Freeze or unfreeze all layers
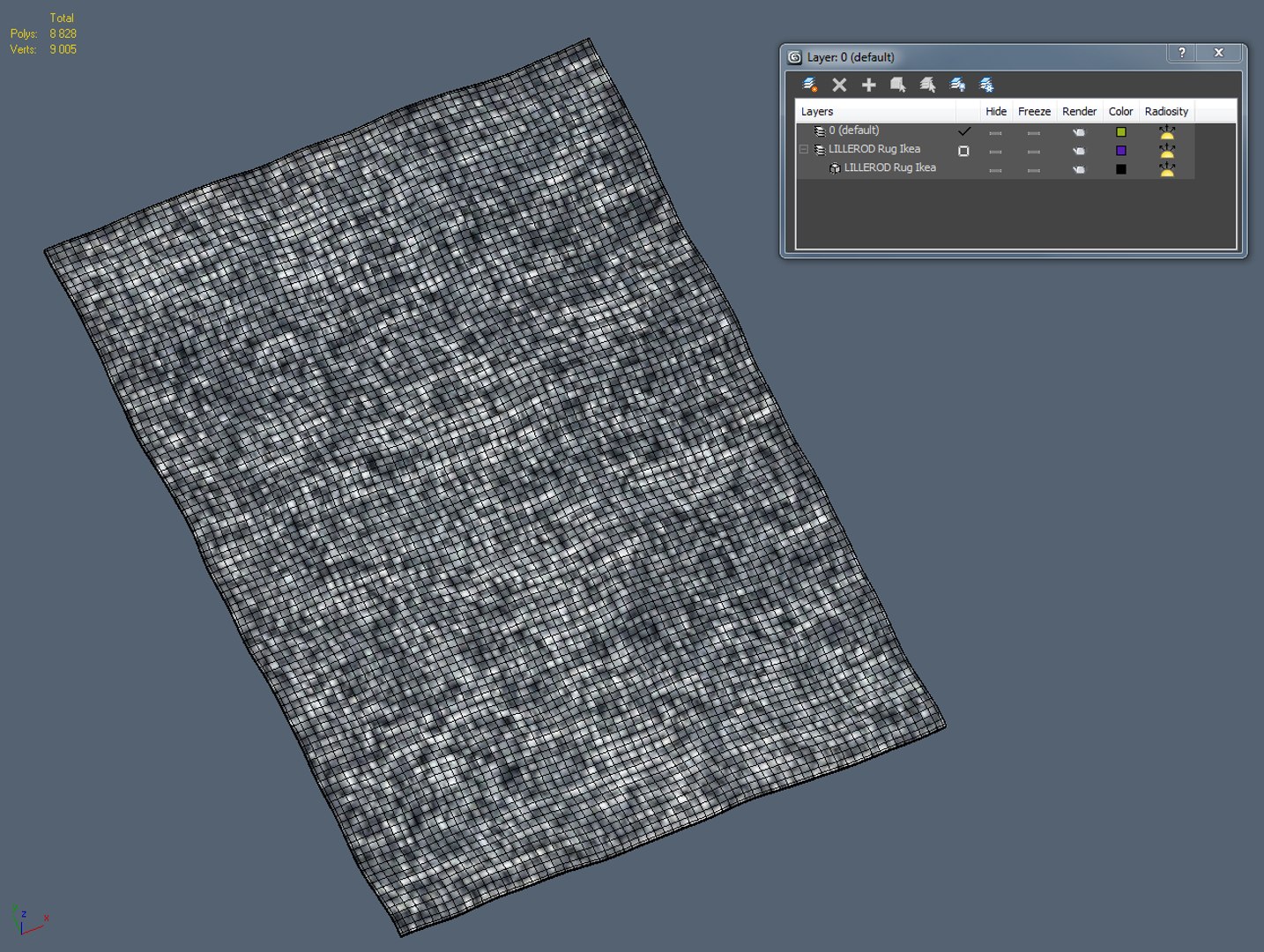1264x952 pixels. point(987,85)
